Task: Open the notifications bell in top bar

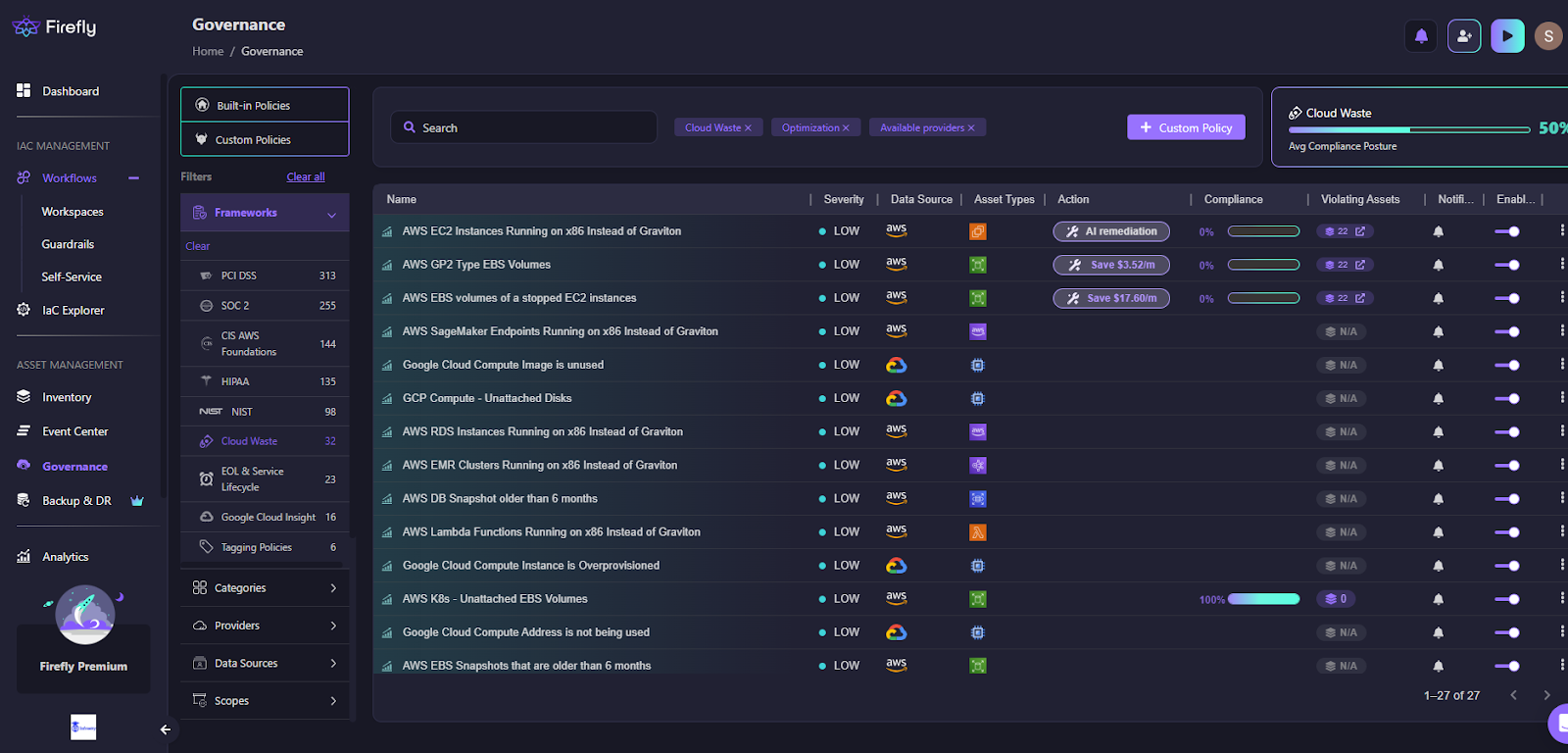Action: coord(1421,36)
